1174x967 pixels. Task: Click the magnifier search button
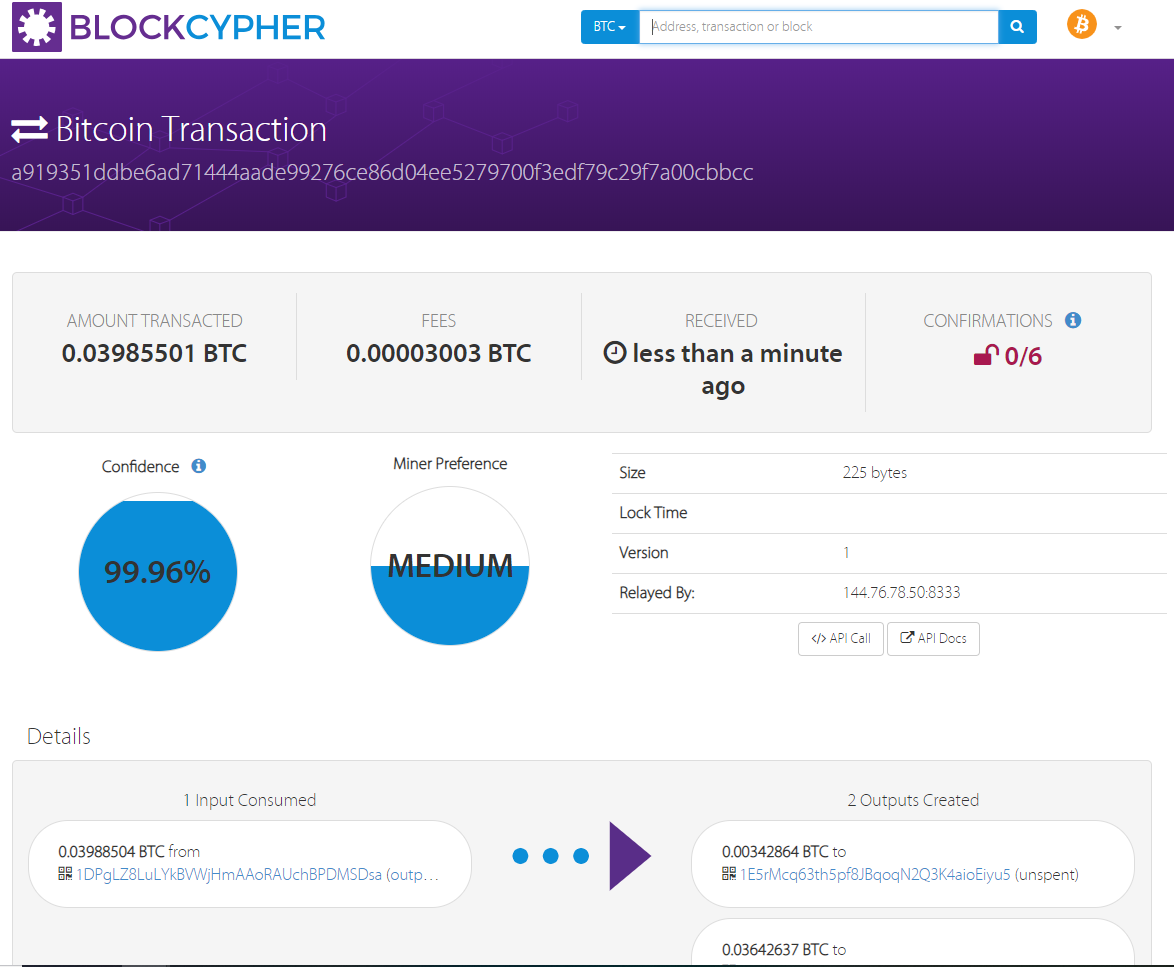click(x=1017, y=27)
